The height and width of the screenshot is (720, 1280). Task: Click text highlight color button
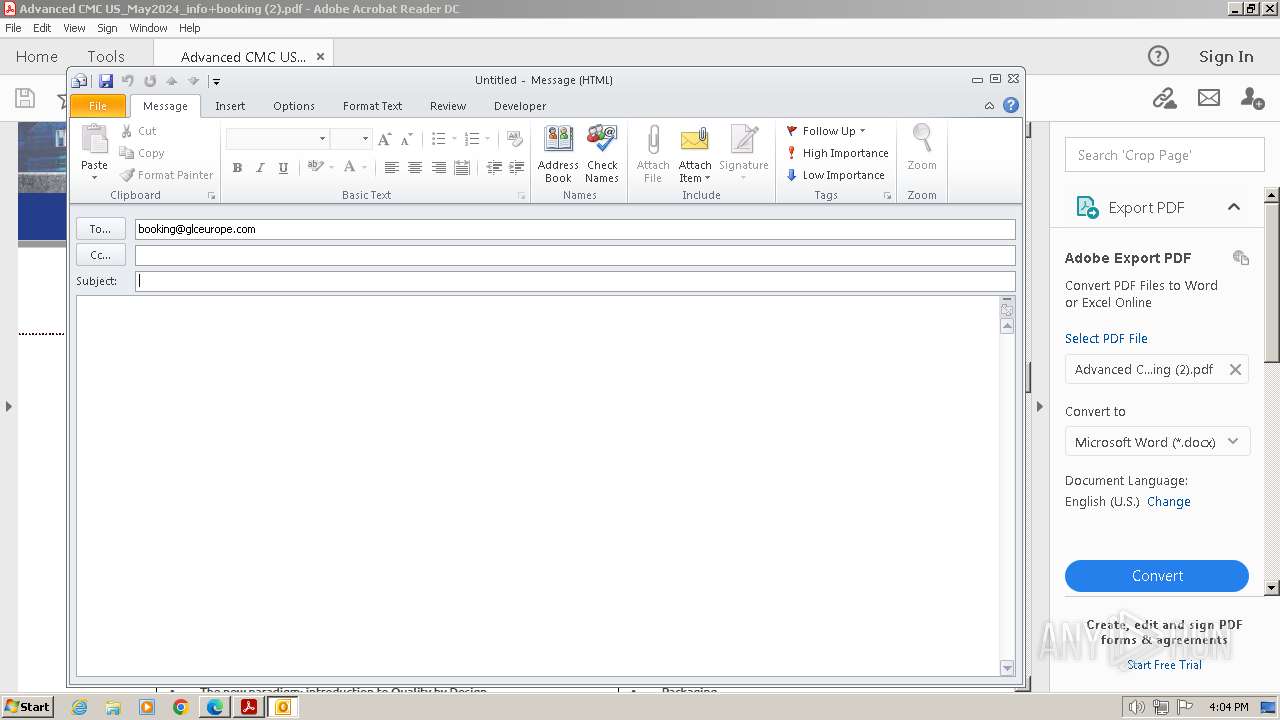click(315, 167)
